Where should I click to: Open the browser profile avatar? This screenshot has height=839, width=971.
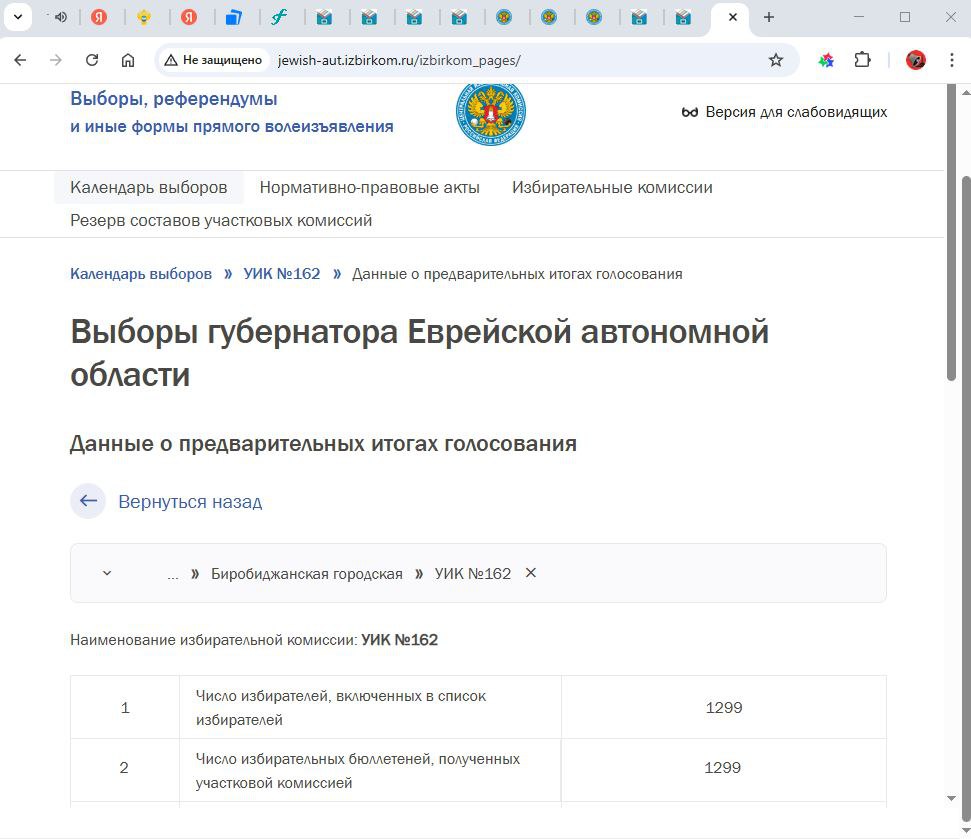point(915,60)
